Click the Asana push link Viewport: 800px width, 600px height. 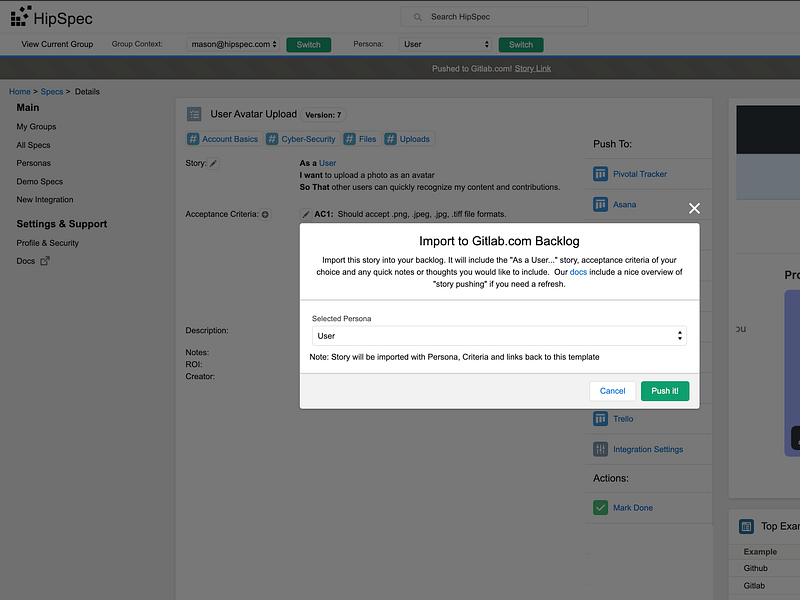(624, 205)
